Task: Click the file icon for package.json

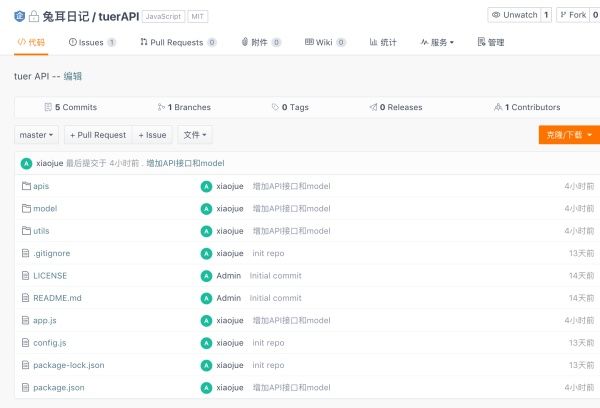Action: pos(25,387)
